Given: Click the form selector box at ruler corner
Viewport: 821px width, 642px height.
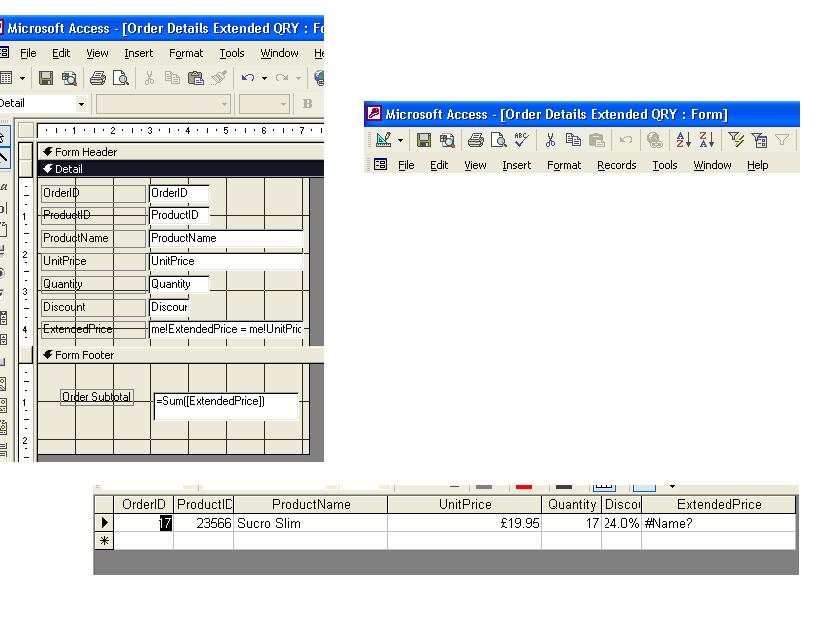Looking at the screenshot, I should click(x=26, y=130).
